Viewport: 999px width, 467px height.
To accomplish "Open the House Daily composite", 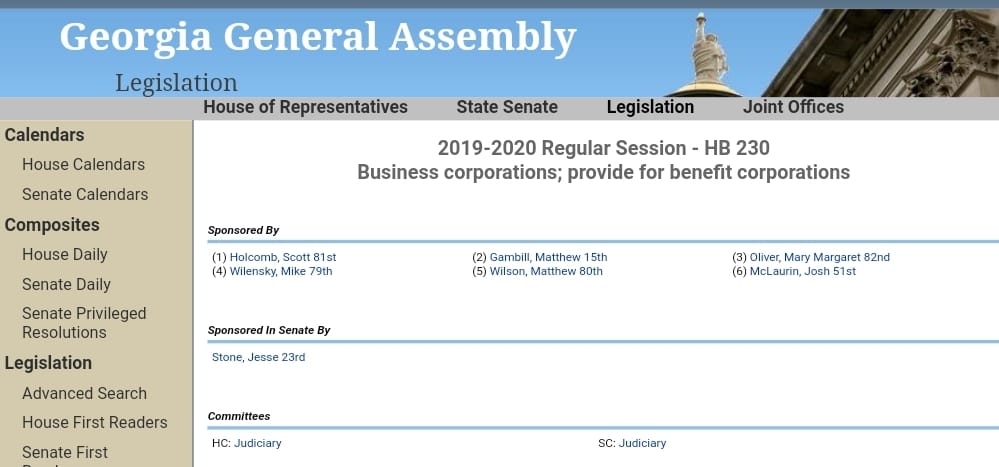I will point(64,254).
